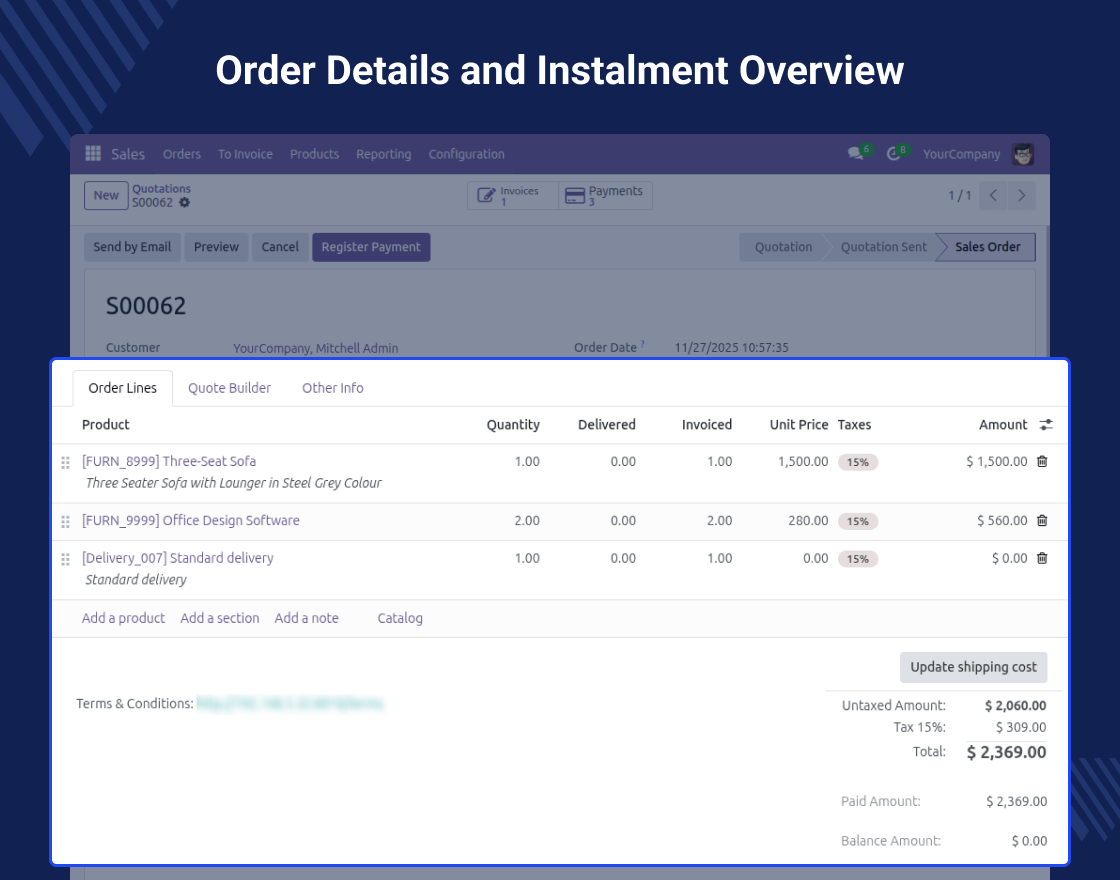This screenshot has width=1120, height=880.
Task: Delete the Office Design Software line
Action: [x=1042, y=521]
